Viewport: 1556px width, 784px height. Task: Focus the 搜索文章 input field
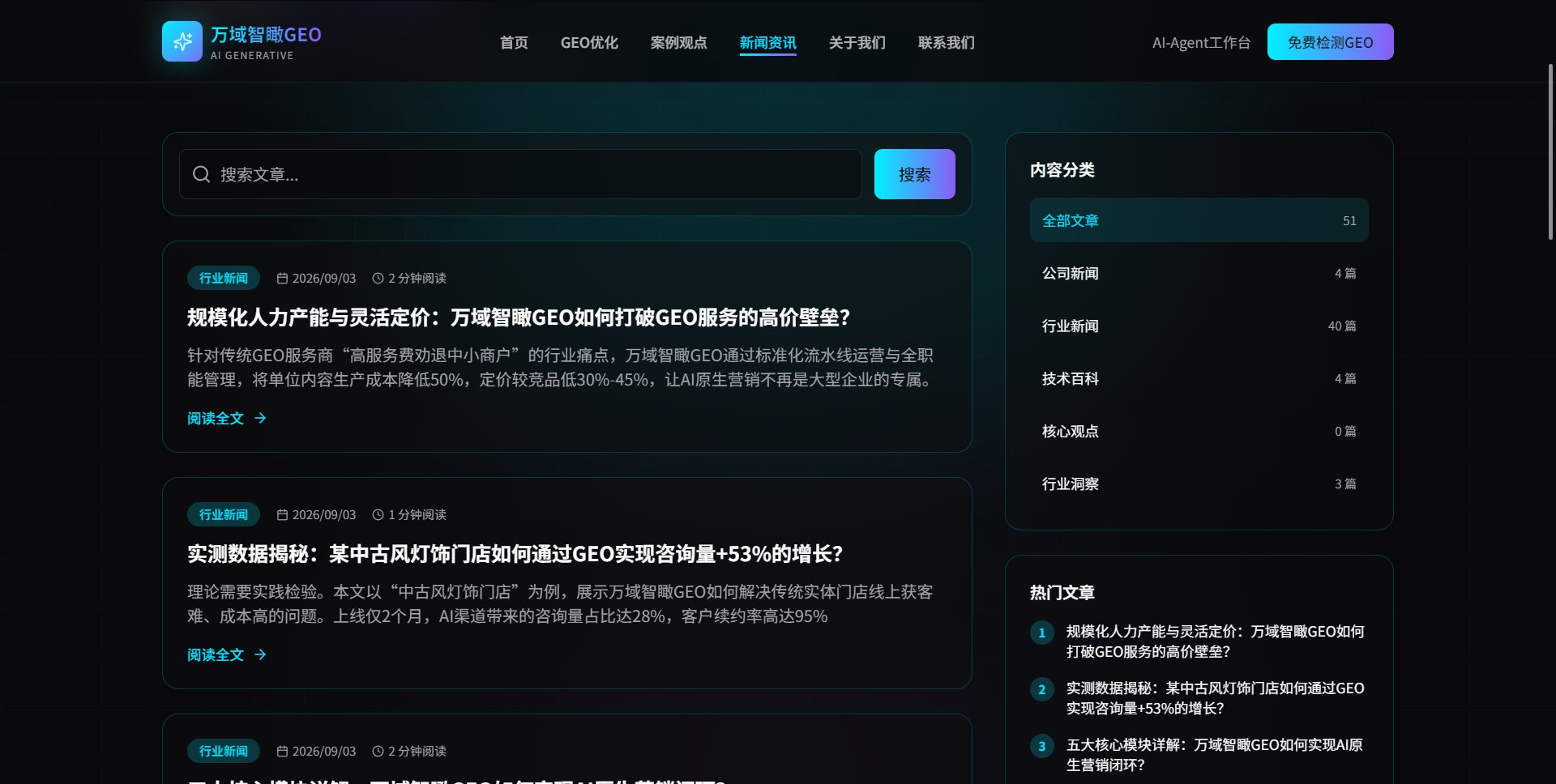point(520,174)
